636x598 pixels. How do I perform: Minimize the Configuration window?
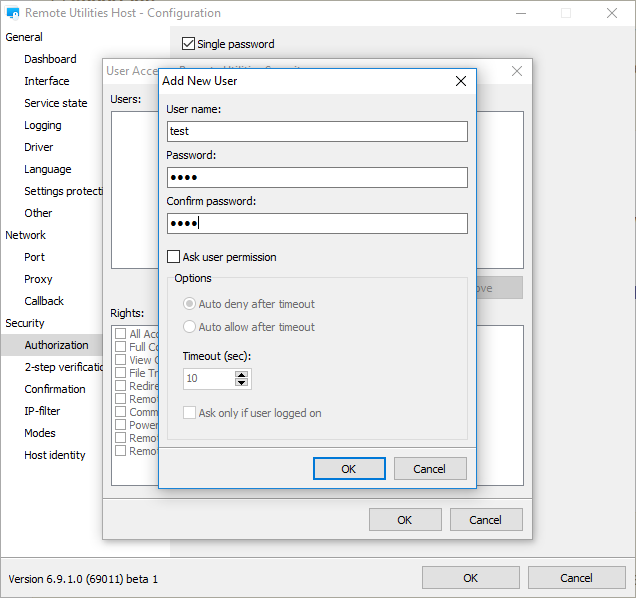[x=521, y=13]
